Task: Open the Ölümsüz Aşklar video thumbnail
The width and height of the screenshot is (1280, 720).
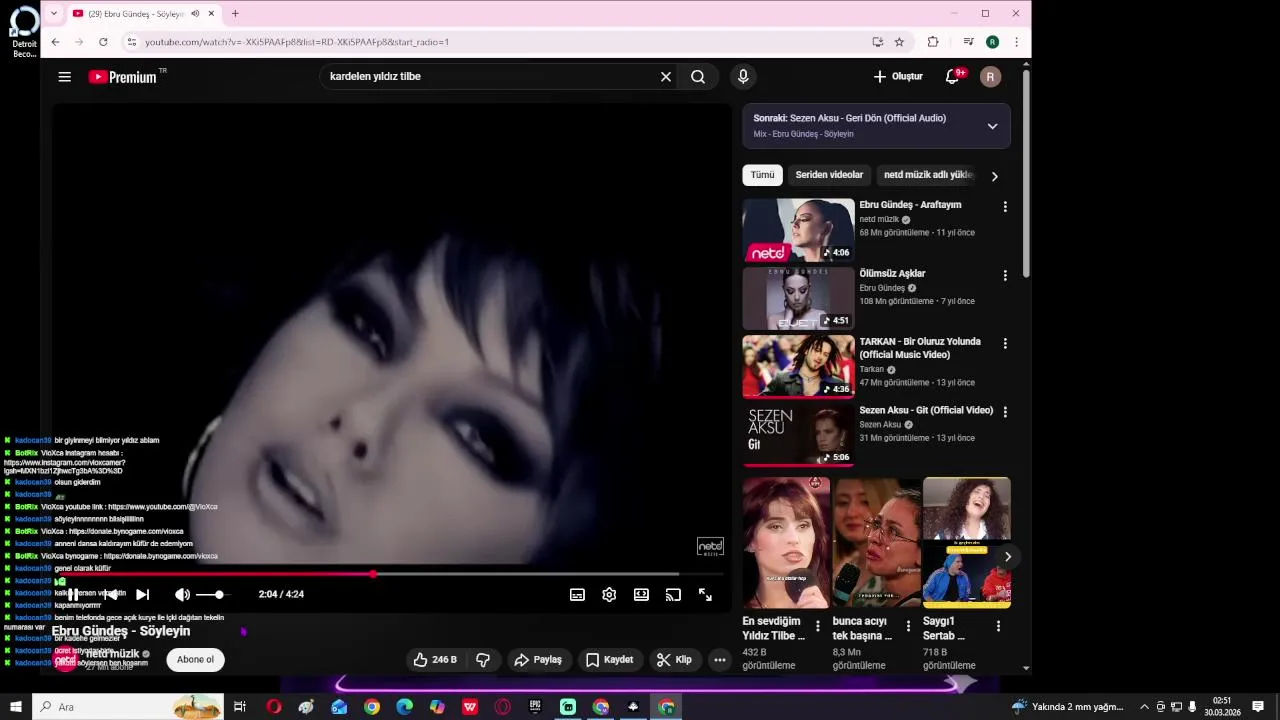Action: [x=799, y=298]
